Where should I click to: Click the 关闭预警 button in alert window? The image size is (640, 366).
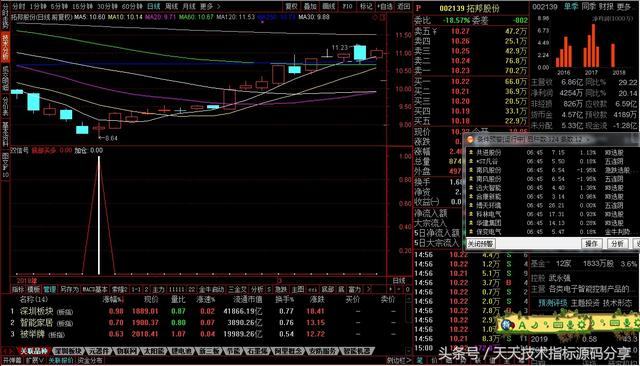coord(481,244)
